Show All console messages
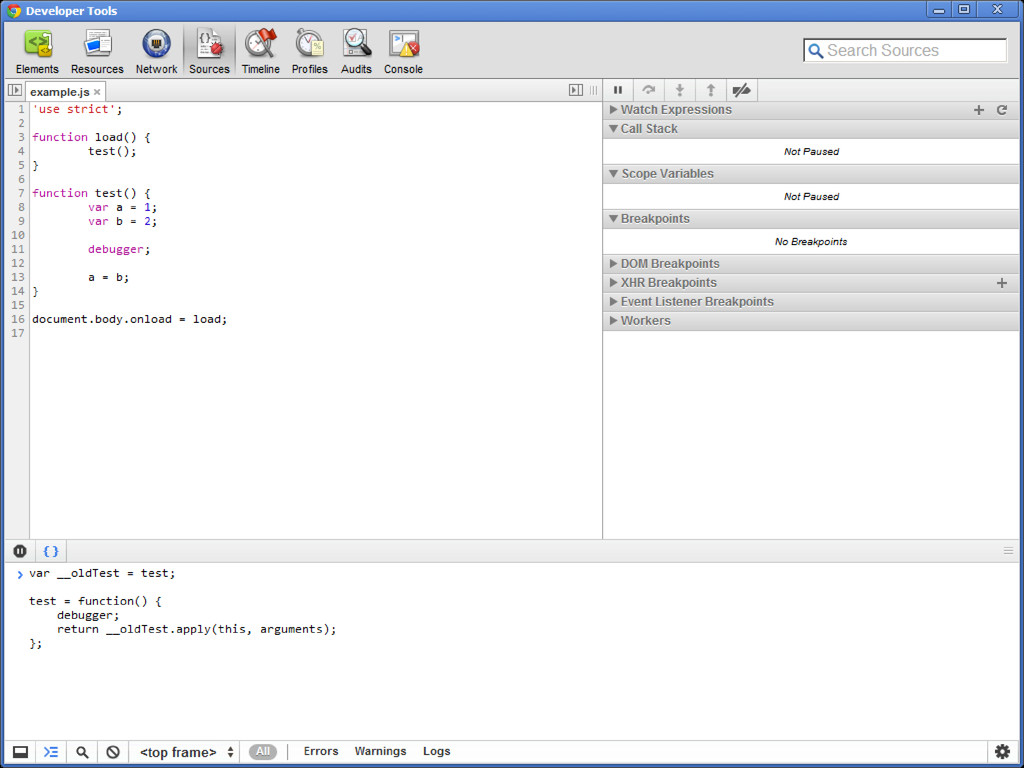The width and height of the screenshot is (1024, 768). (x=263, y=752)
